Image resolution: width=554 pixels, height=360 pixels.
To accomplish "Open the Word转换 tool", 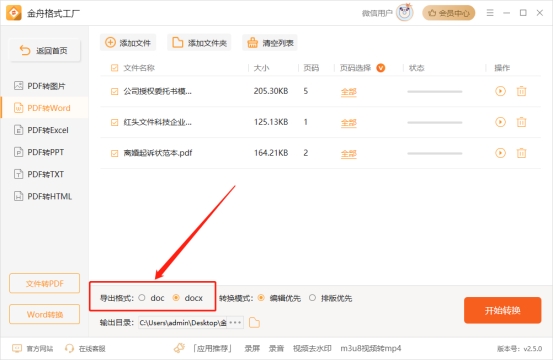I will click(45, 314).
